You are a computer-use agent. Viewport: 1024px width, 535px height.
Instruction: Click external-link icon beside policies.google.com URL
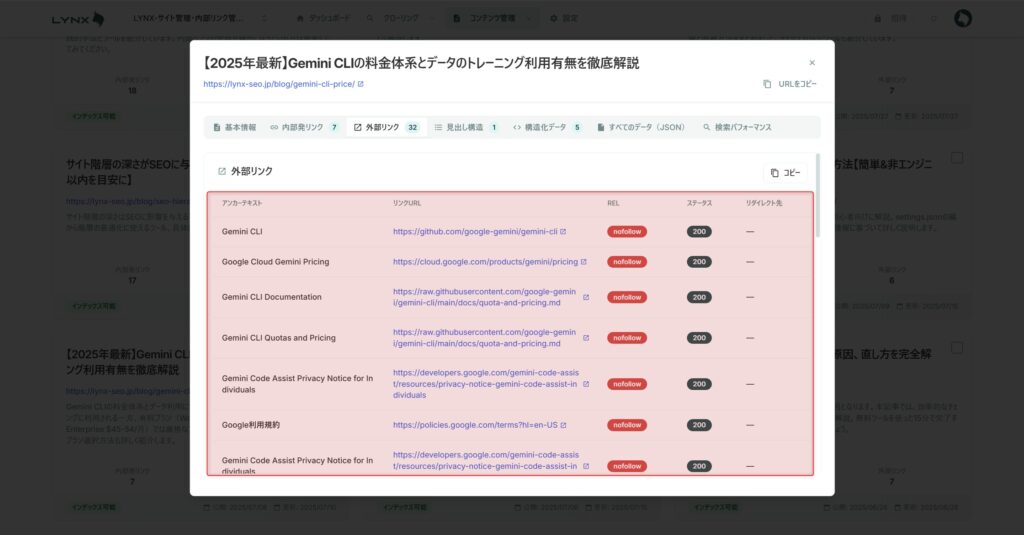563,425
